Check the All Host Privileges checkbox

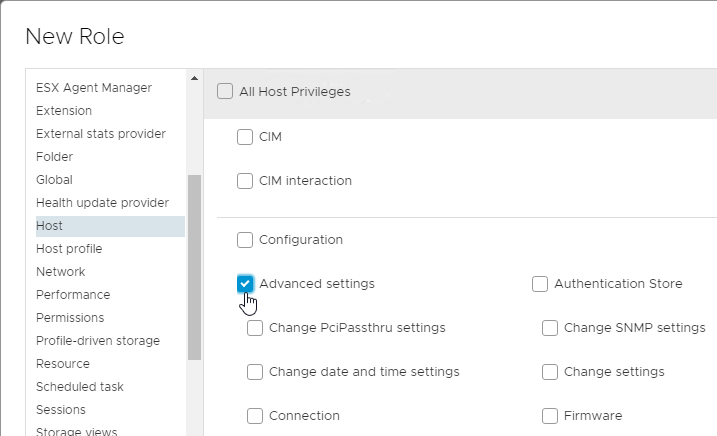pyautogui.click(x=225, y=92)
